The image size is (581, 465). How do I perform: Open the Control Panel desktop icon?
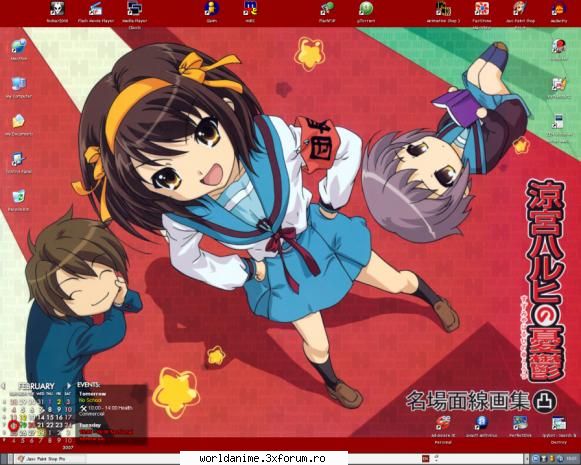coord(19,160)
